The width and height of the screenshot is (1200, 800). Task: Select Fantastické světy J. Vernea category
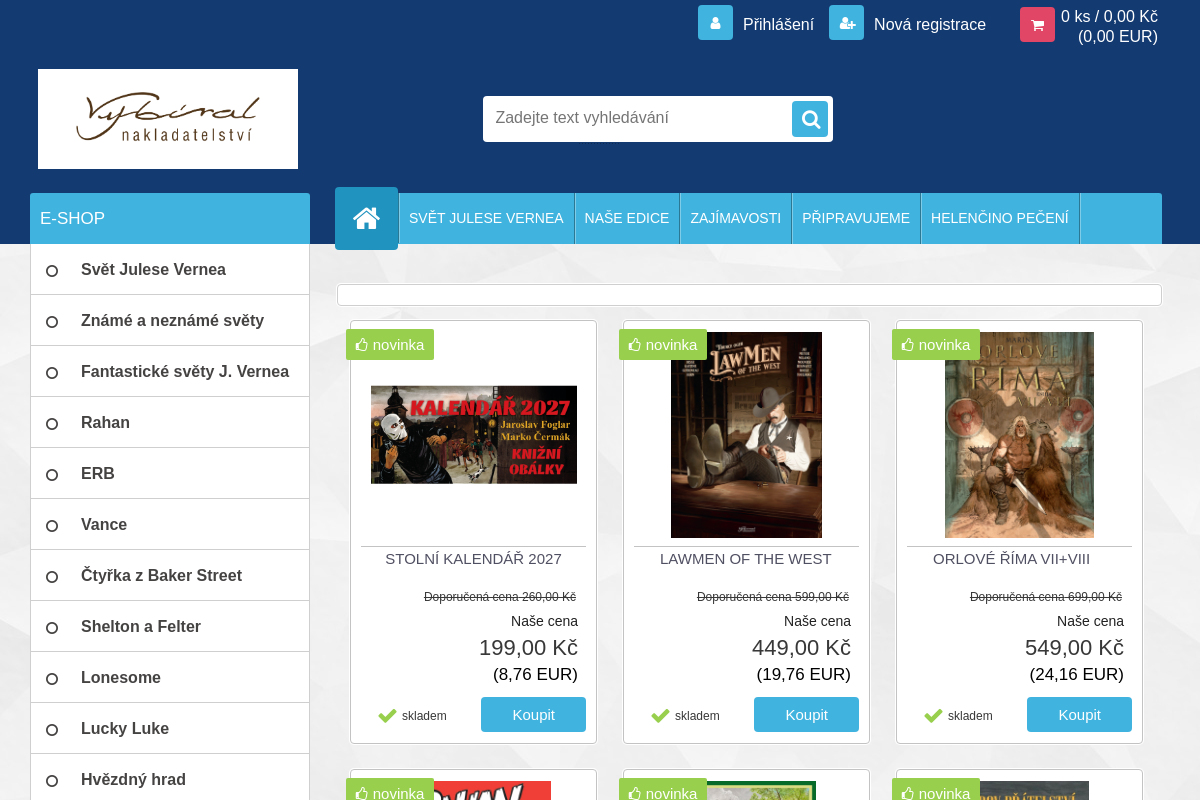tap(170, 372)
